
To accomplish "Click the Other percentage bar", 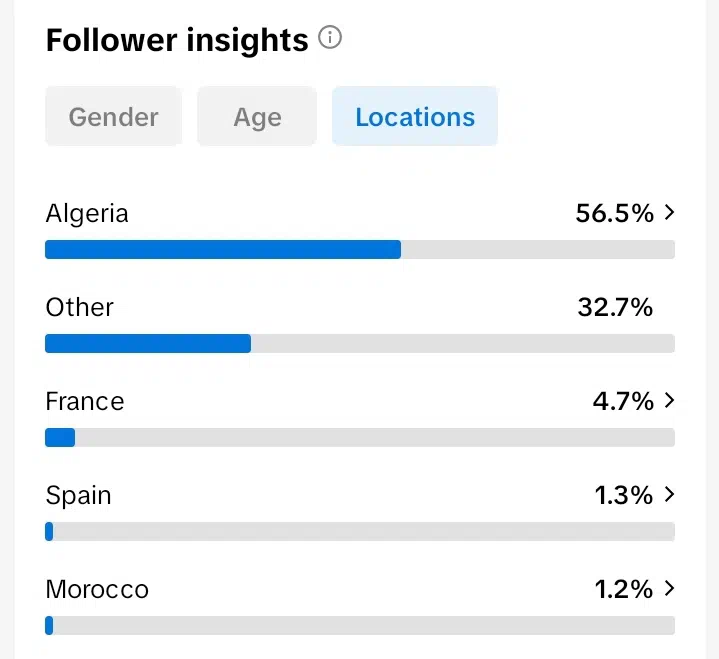I will (360, 343).
